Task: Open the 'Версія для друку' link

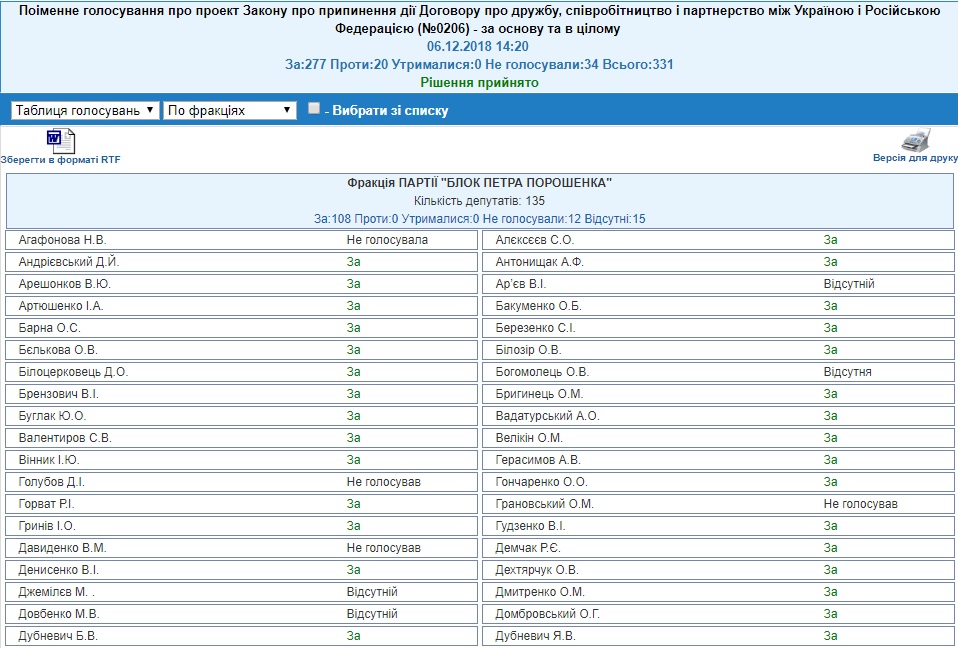Action: [x=915, y=158]
